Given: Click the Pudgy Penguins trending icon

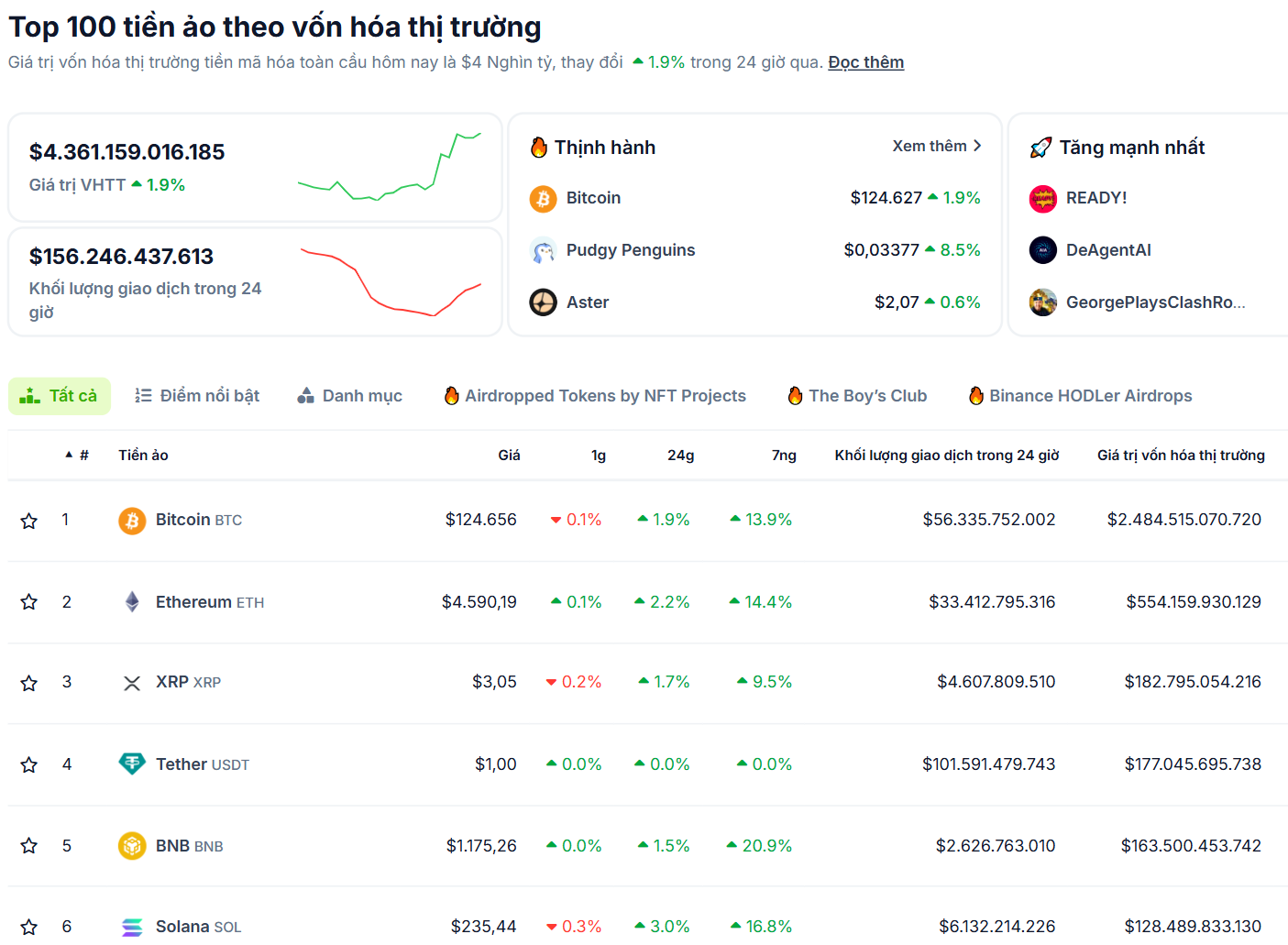Looking at the screenshot, I should [x=543, y=250].
